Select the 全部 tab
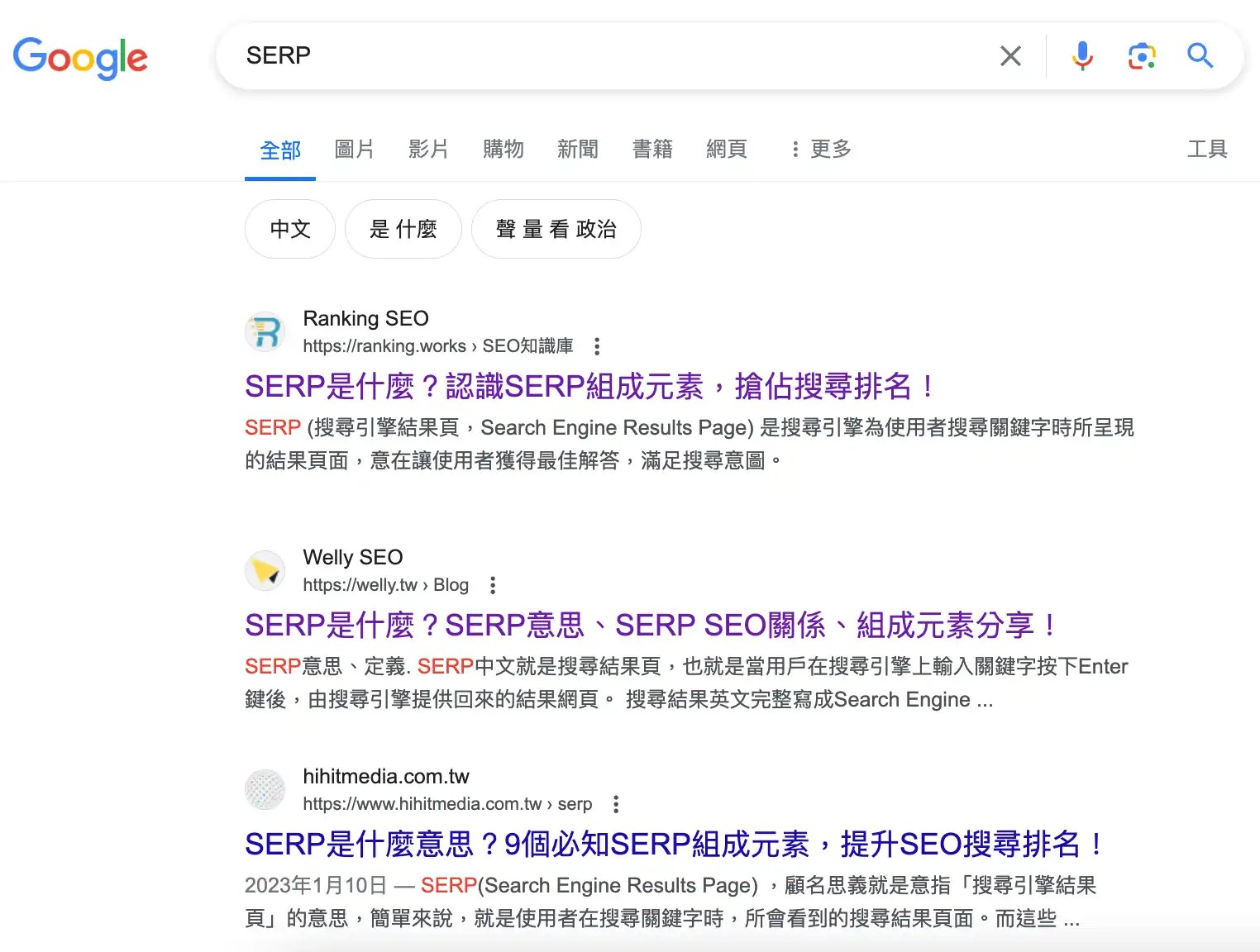The width and height of the screenshot is (1260, 952). click(280, 150)
